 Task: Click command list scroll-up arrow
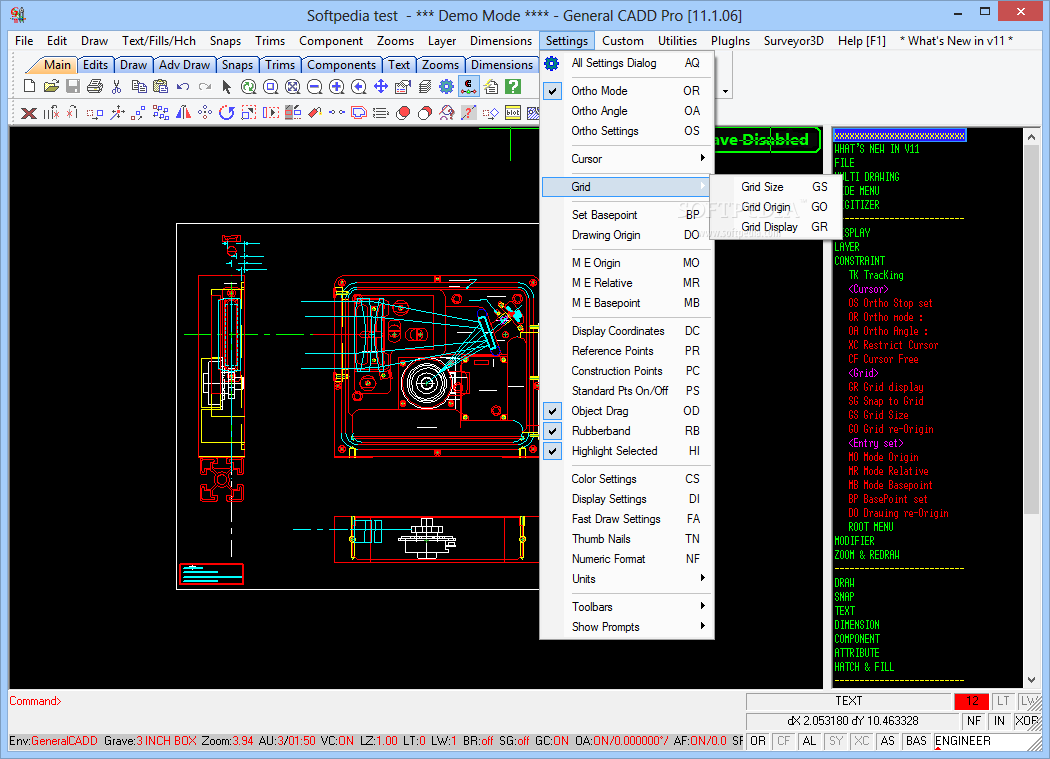coord(1031,137)
